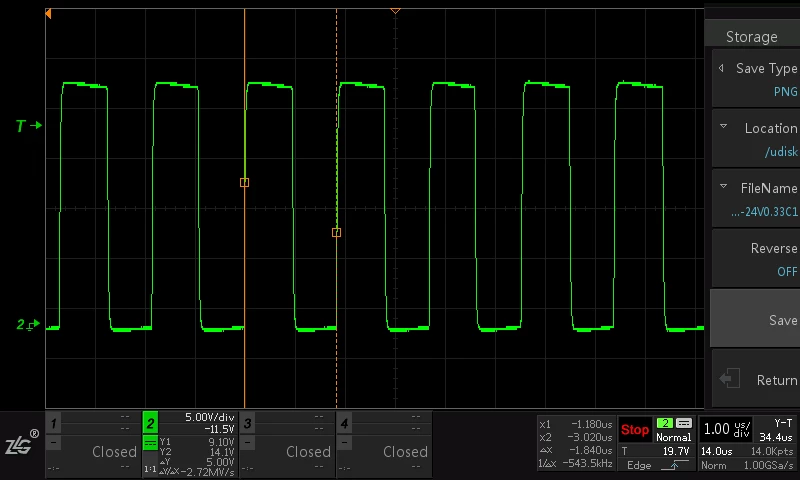
Task: Click the Y-T display mode label
Action: point(783,423)
